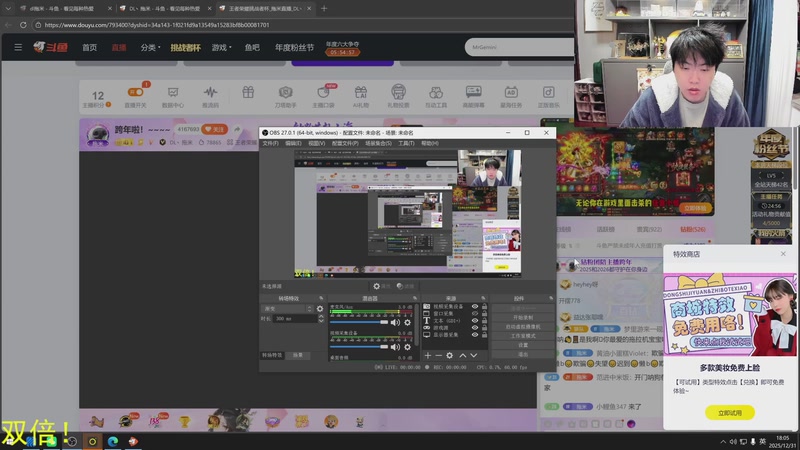Image resolution: width=800 pixels, height=450 pixels.
Task: Open the hamburger menu on Douyu header
Action: (x=18, y=47)
